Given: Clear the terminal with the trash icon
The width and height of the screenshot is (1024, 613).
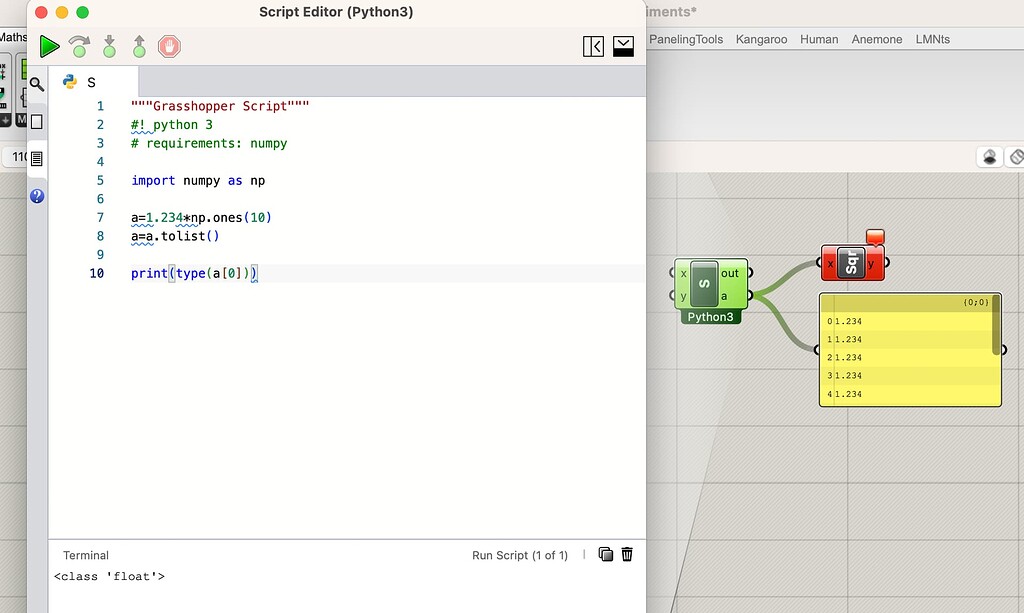Looking at the screenshot, I should click(627, 553).
